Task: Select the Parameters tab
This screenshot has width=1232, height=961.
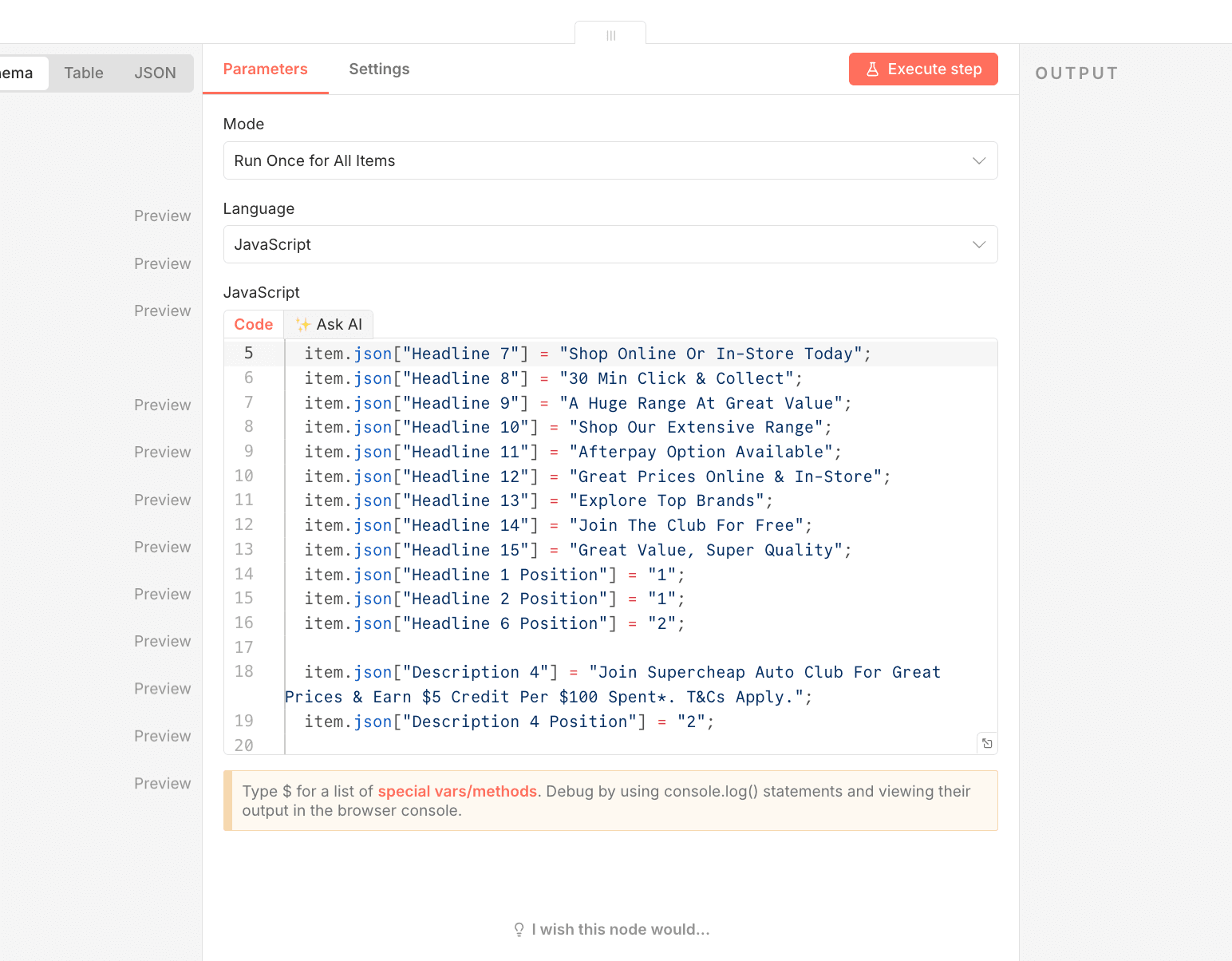Action: point(265,69)
